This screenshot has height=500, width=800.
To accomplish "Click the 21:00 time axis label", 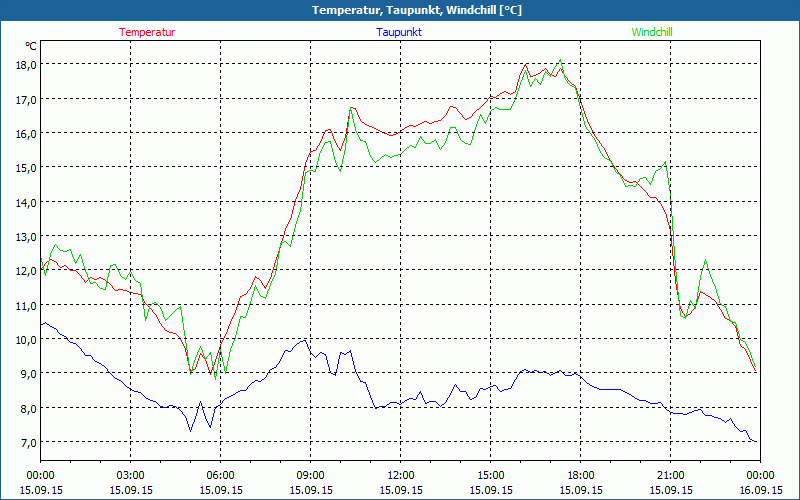I will (670, 476).
